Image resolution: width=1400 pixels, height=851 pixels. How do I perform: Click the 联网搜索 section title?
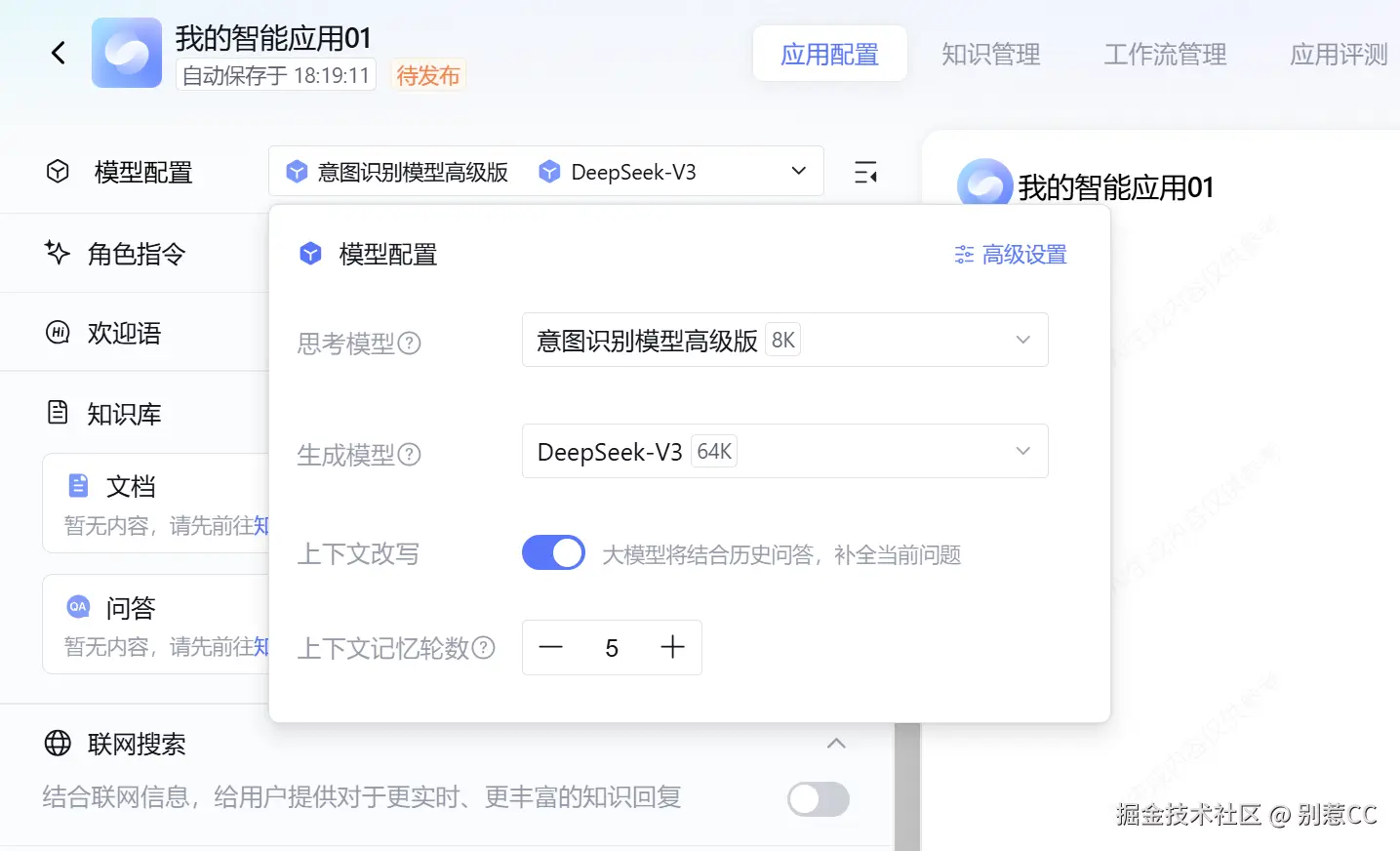coord(137,745)
